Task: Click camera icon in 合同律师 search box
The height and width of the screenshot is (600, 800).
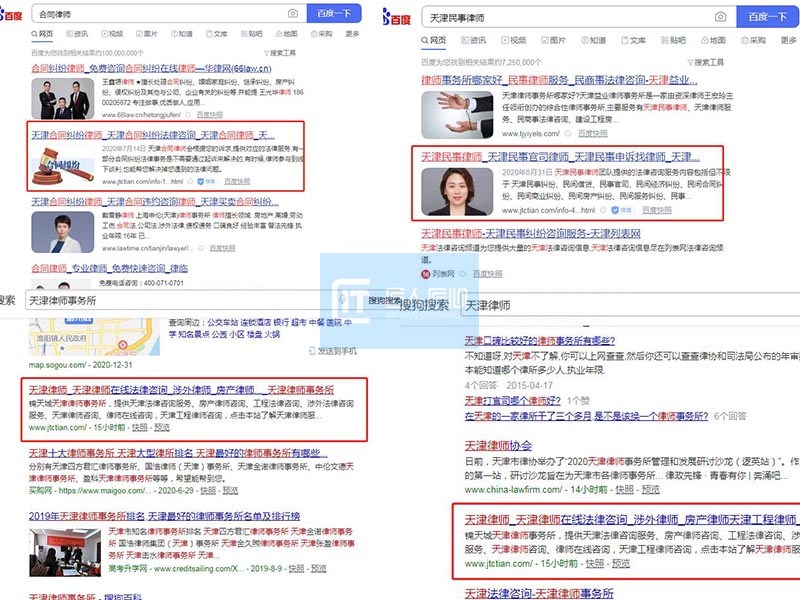Action: click(x=293, y=14)
